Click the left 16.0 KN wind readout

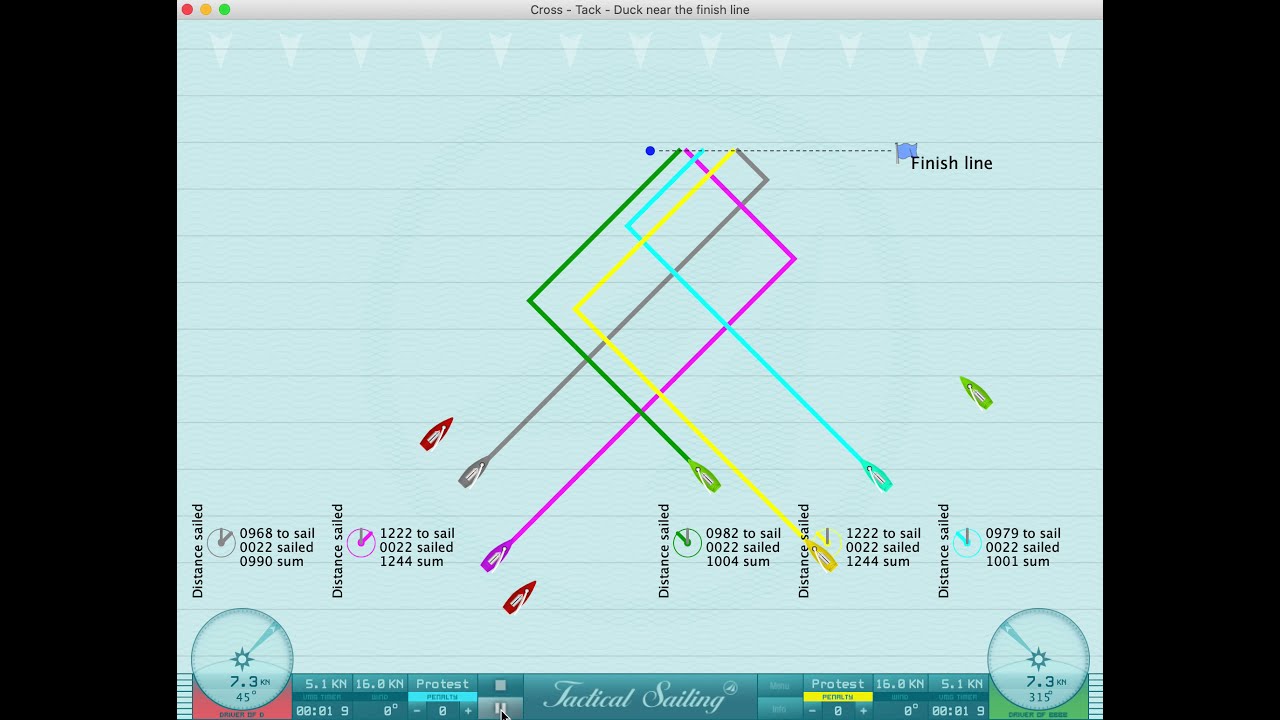(380, 684)
